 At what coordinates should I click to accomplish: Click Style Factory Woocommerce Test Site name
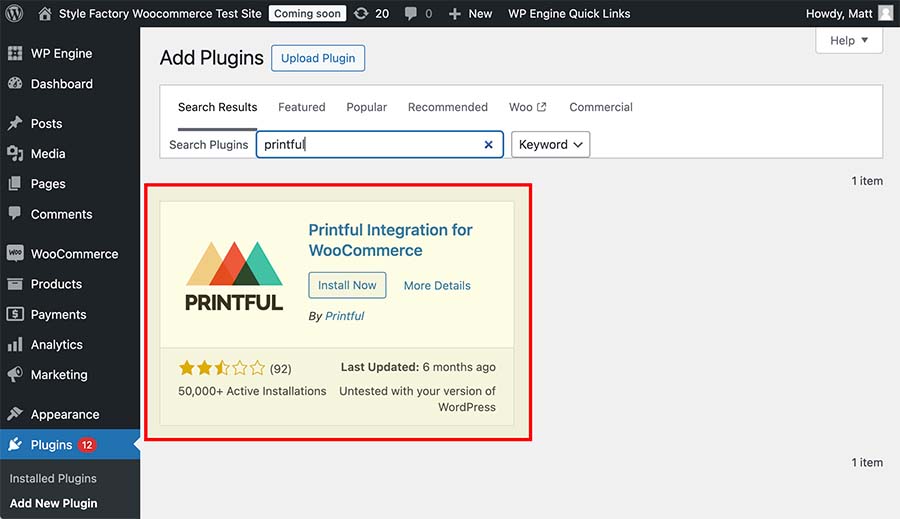[x=160, y=14]
